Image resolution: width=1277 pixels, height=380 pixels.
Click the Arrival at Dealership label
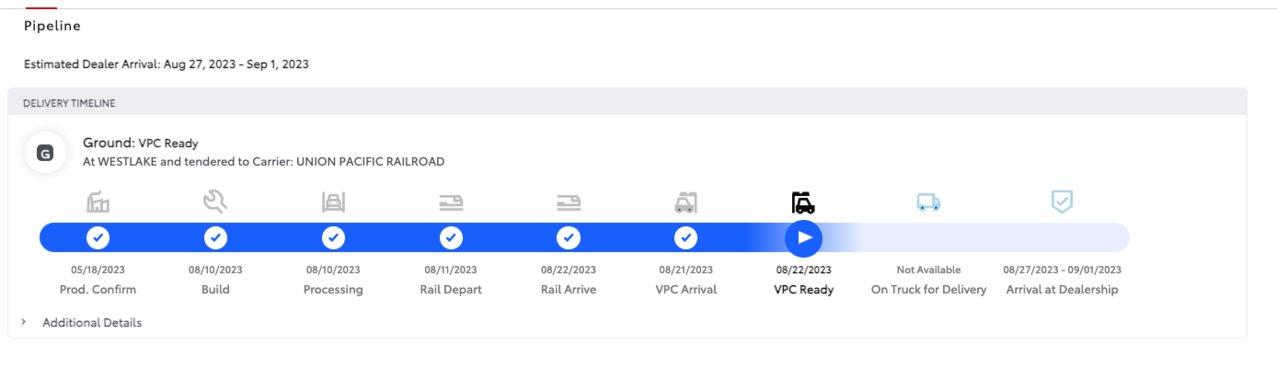coord(1062,290)
